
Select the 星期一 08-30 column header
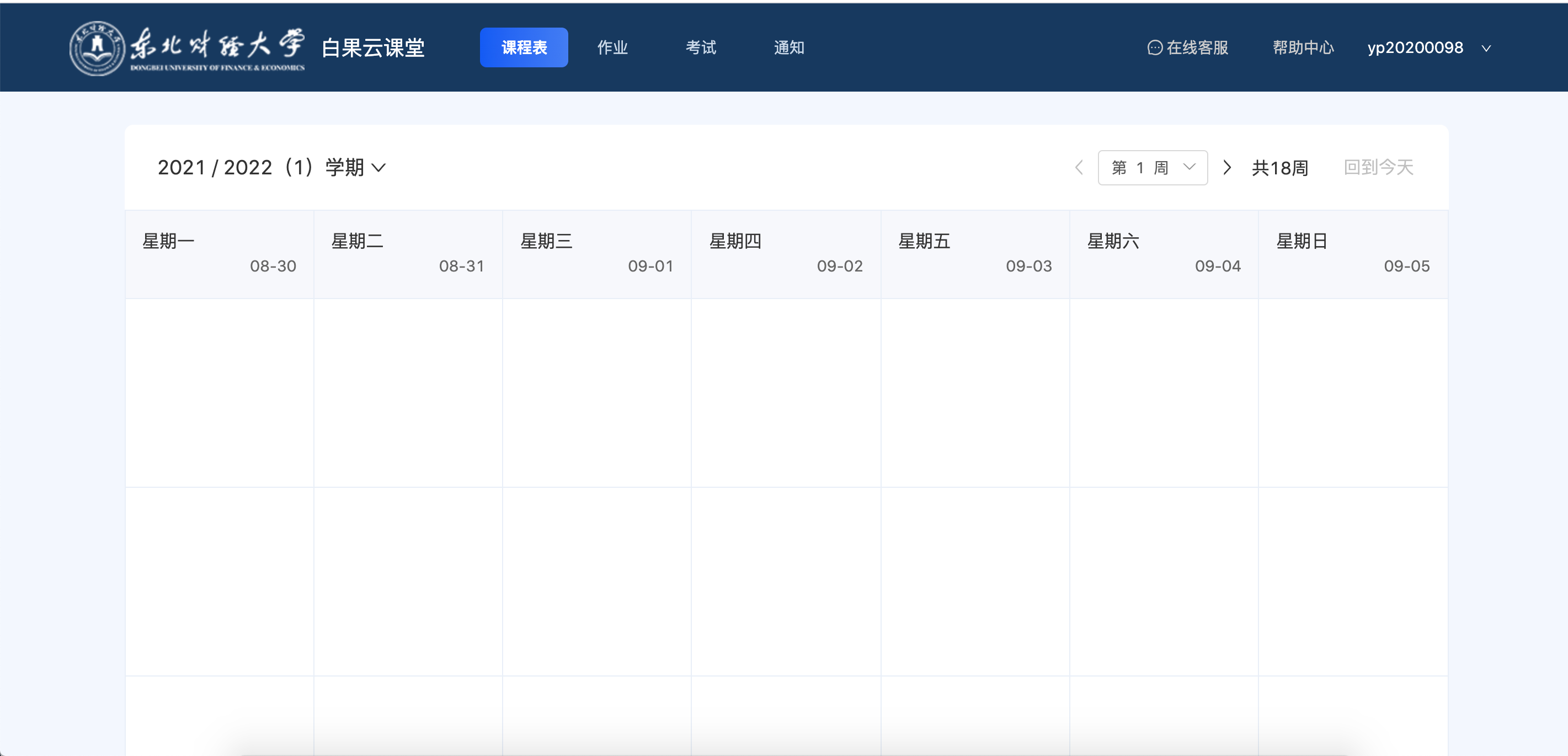click(219, 254)
